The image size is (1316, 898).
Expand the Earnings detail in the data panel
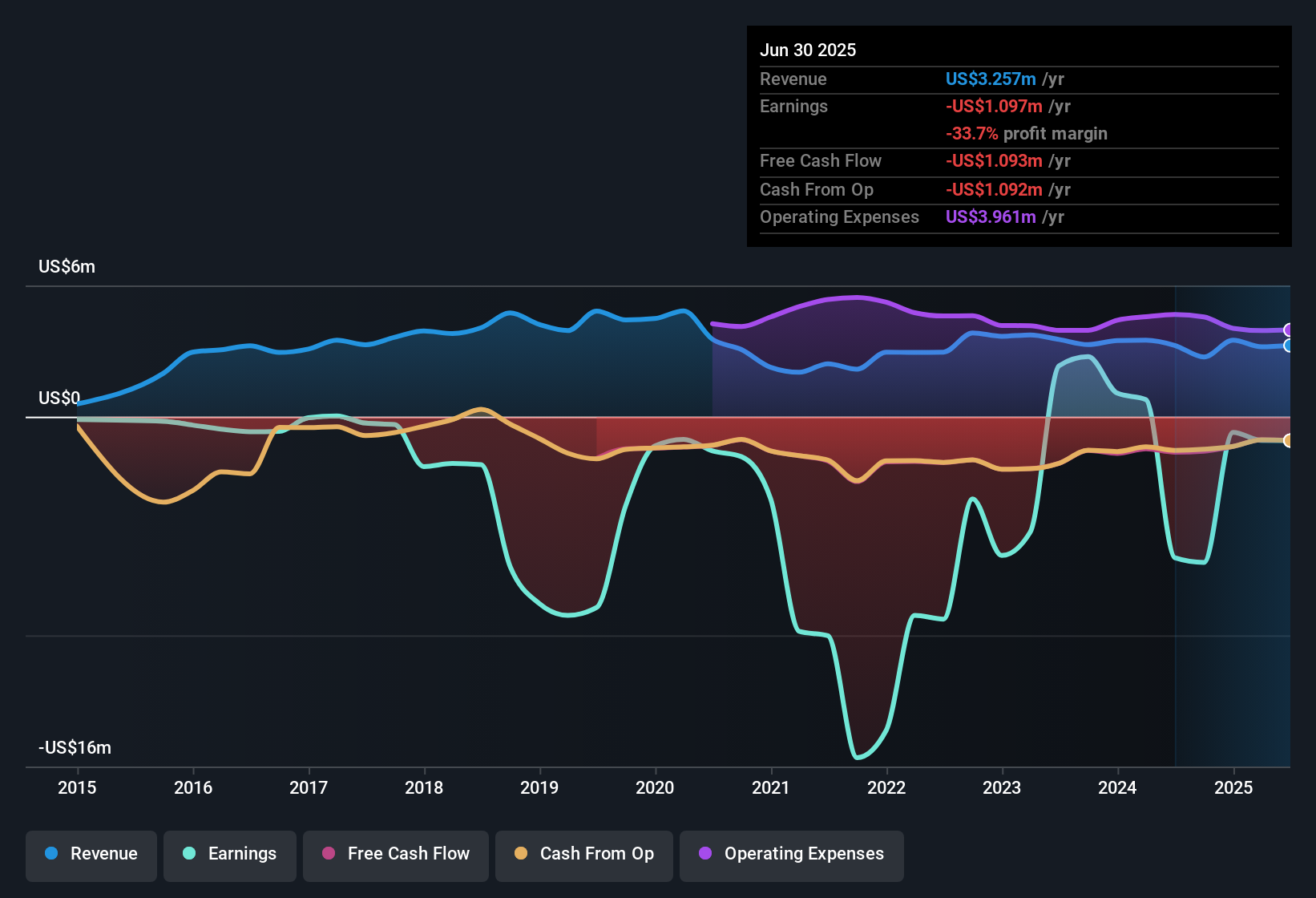(793, 106)
